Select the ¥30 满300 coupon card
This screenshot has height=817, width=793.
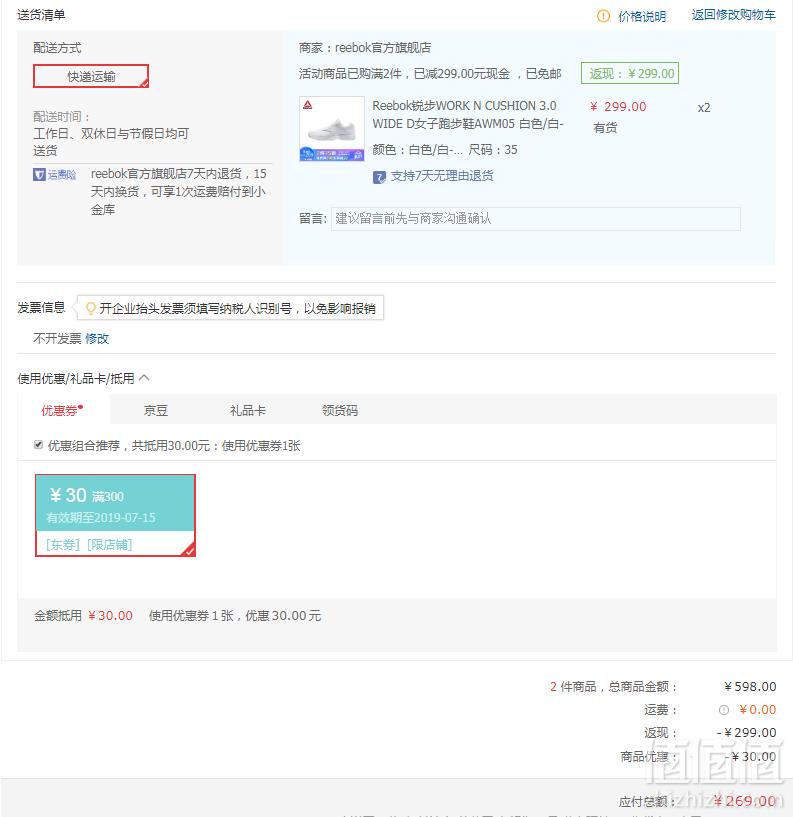(115, 515)
